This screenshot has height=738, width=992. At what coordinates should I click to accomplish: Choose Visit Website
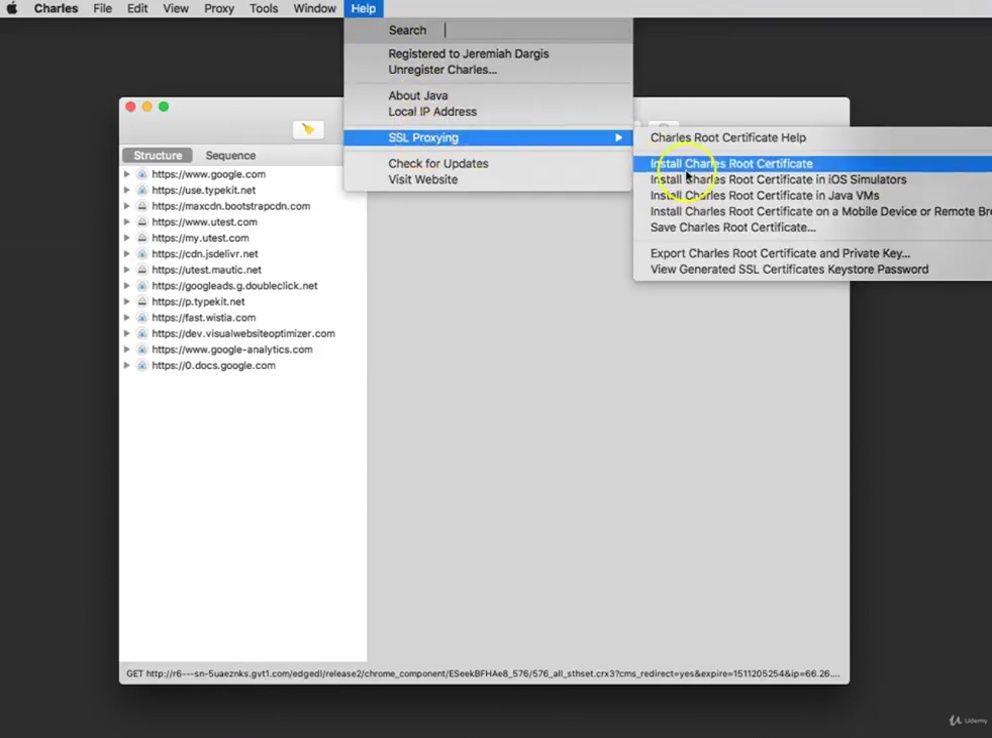423,180
